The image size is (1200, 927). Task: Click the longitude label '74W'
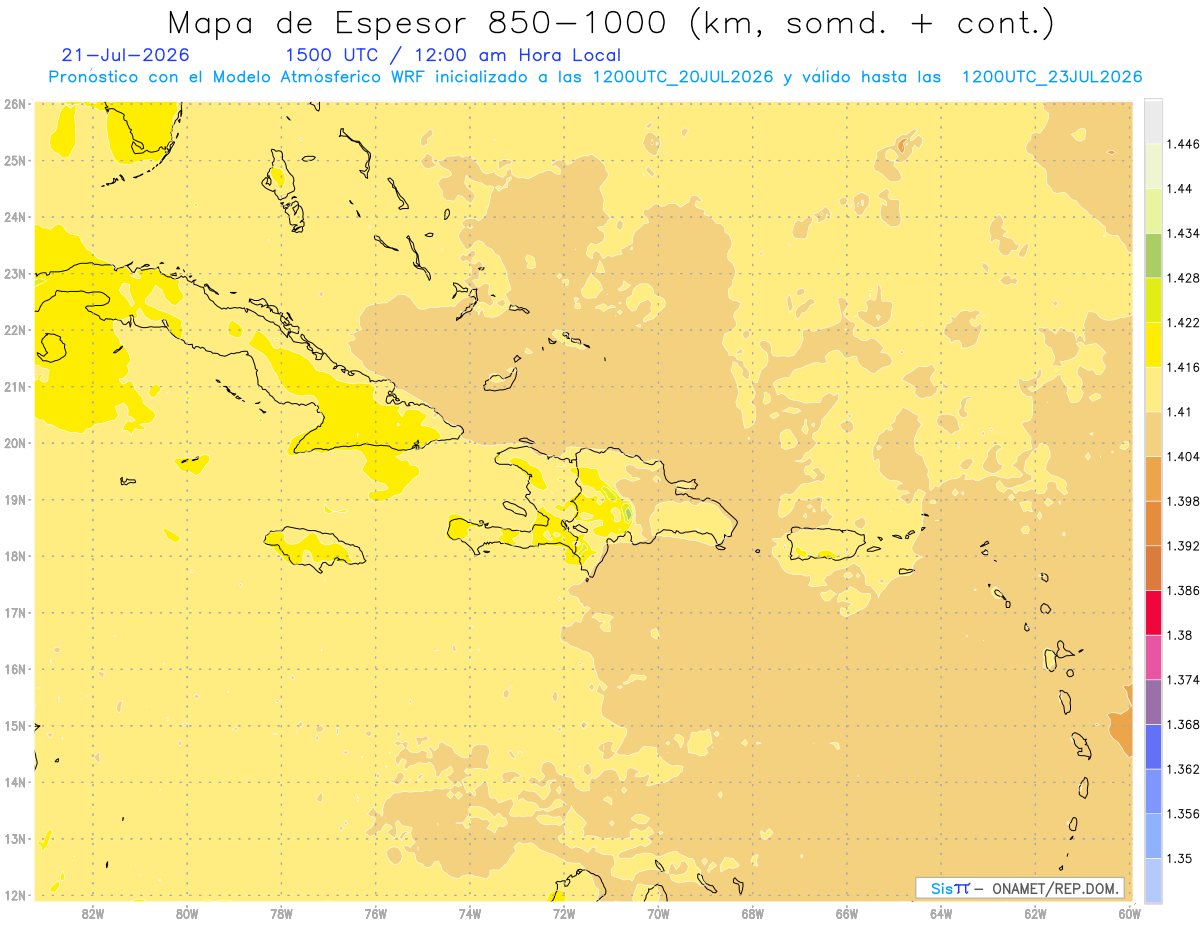tap(469, 913)
